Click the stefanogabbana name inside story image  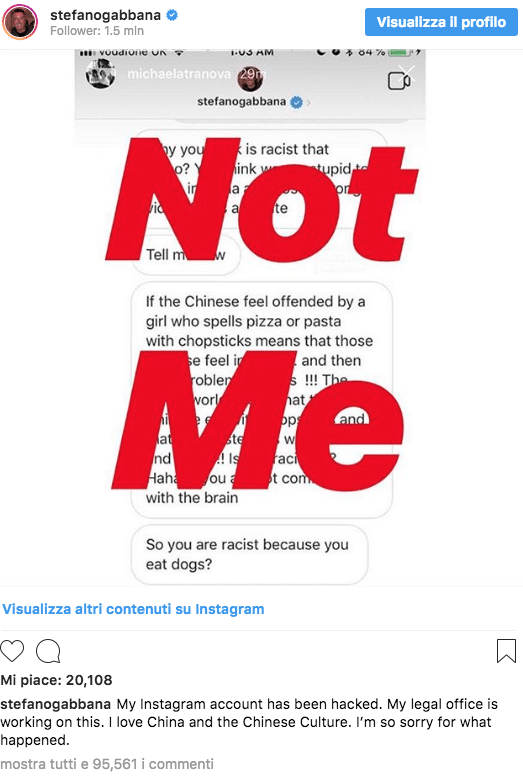[241, 101]
